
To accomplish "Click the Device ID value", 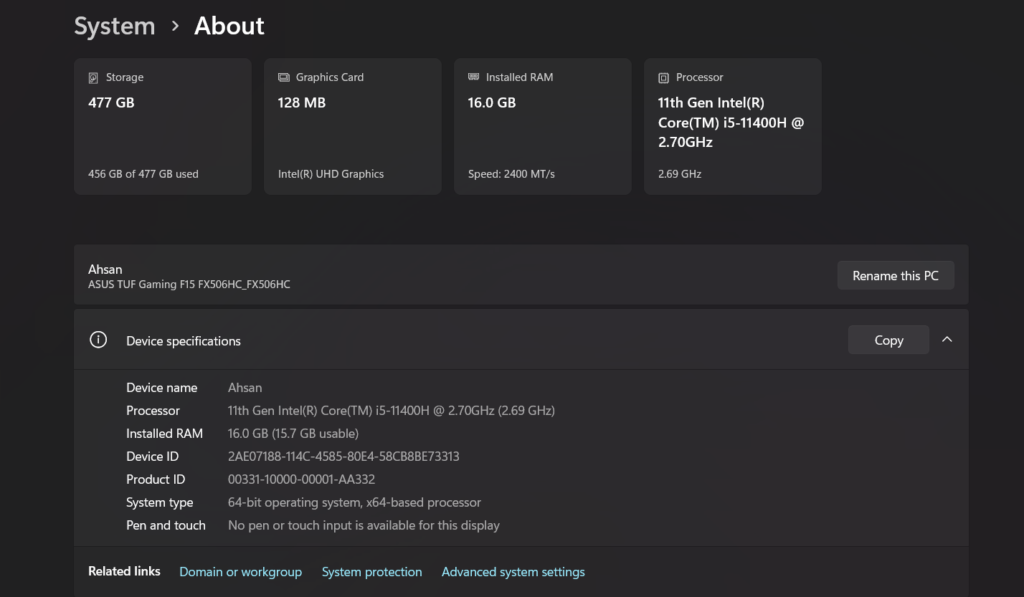I will tap(343, 457).
